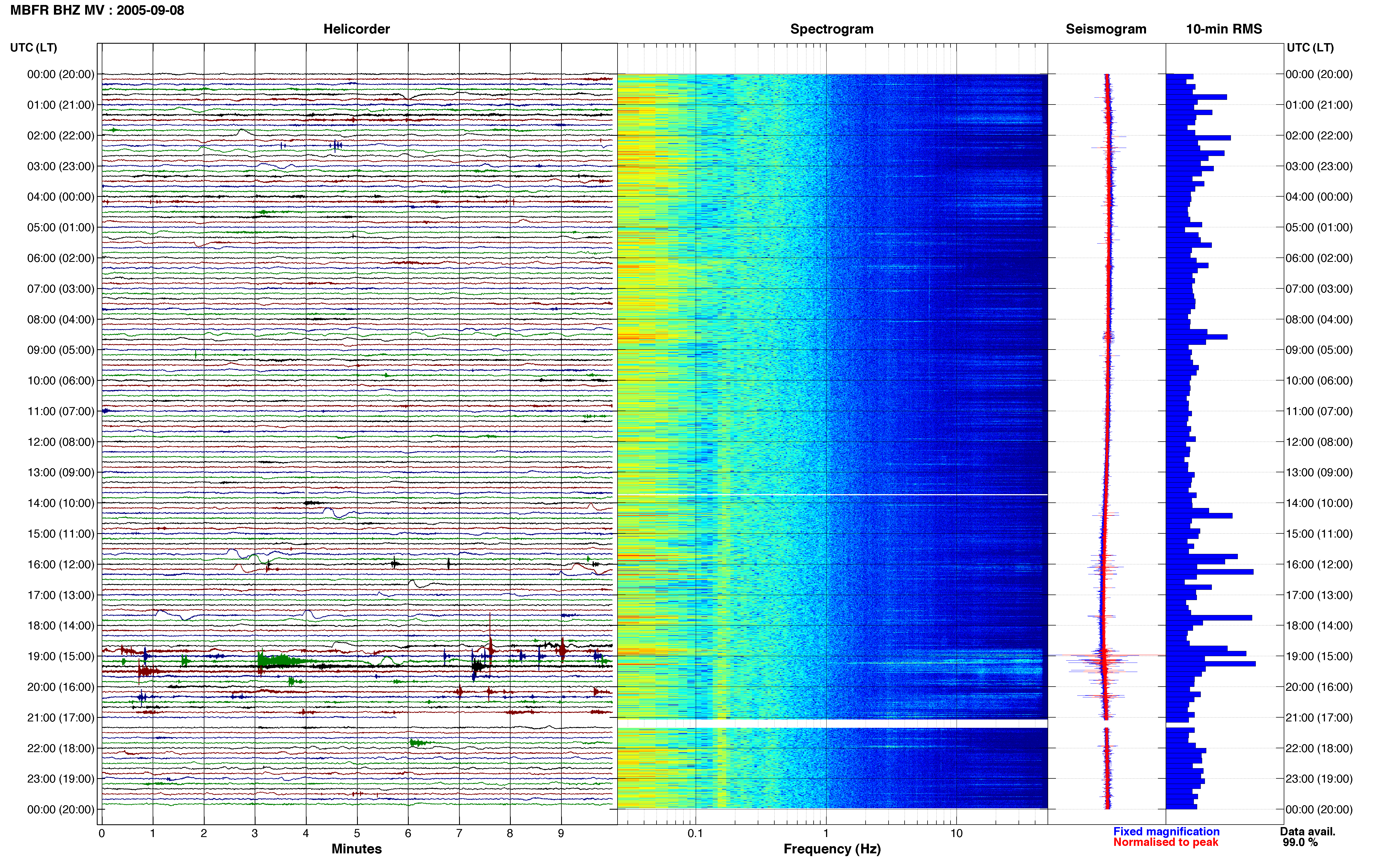The image size is (1388, 868).
Task: Click the 99.0 % data availability value
Action: pos(1300,842)
